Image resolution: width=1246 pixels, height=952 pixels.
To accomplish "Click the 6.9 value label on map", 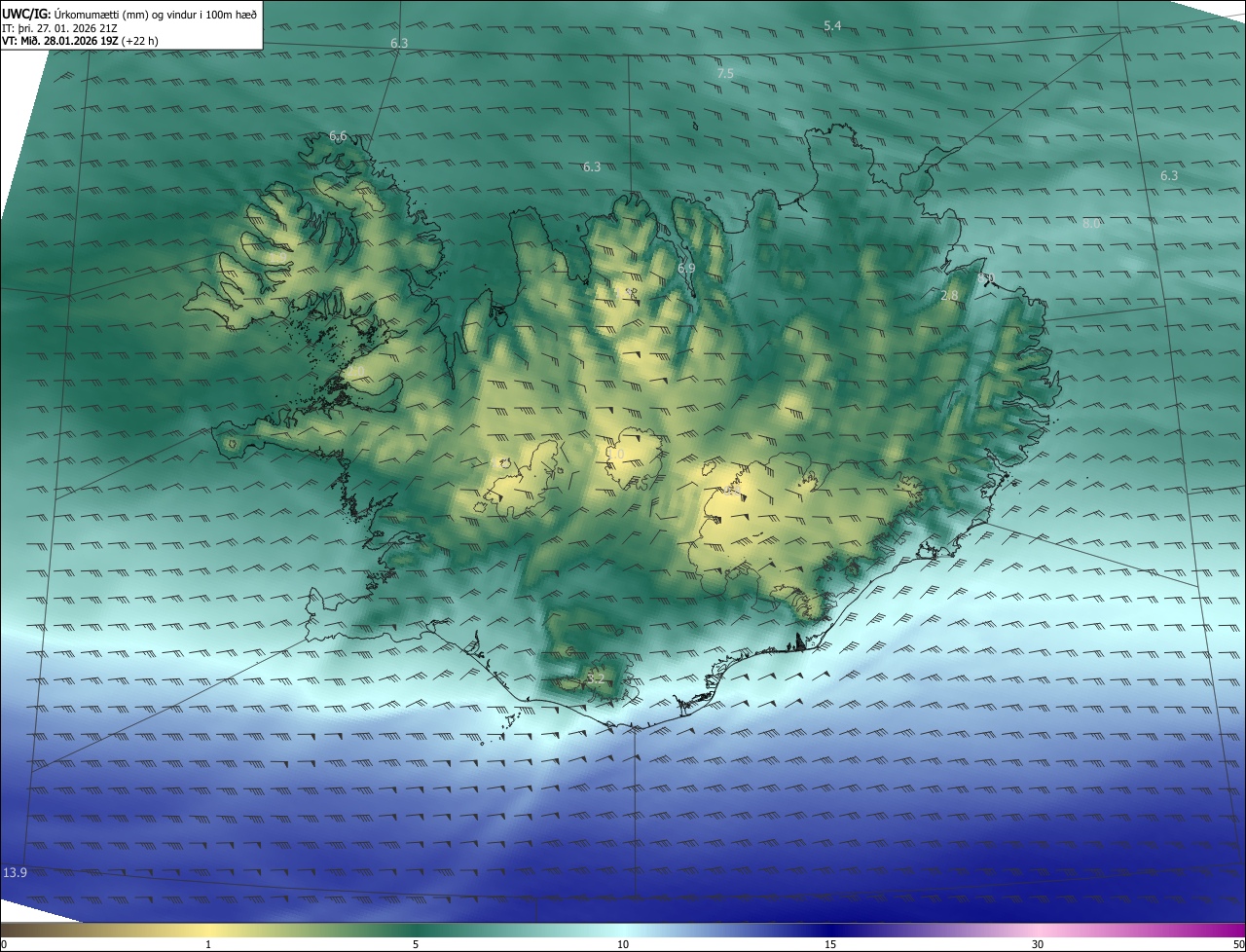I will click(x=686, y=268).
